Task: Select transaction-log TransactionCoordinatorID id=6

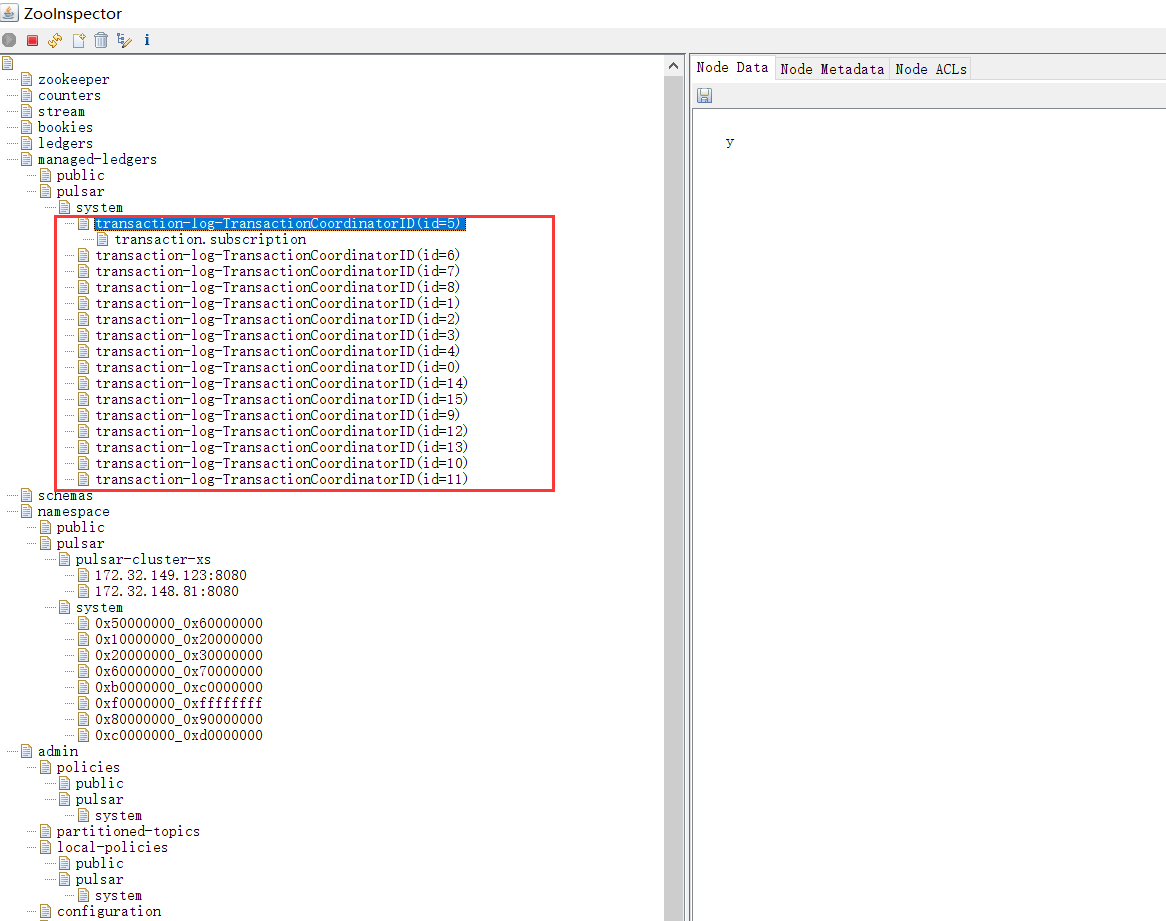Action: click(277, 256)
